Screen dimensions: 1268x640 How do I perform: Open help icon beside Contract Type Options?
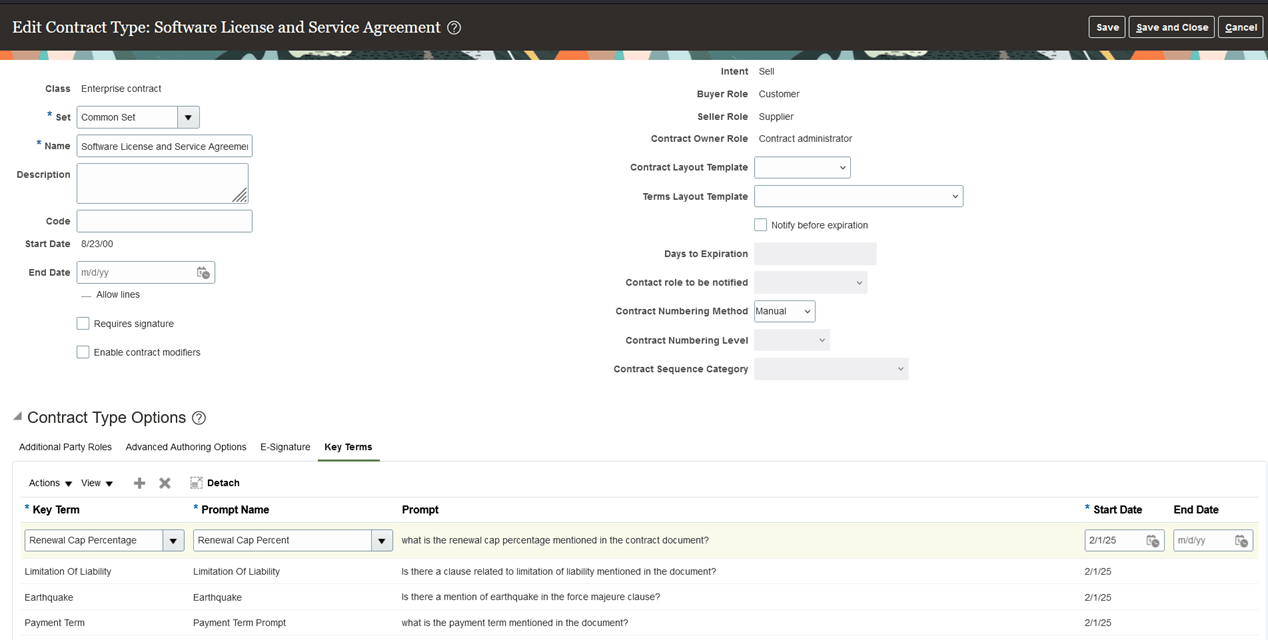point(199,418)
